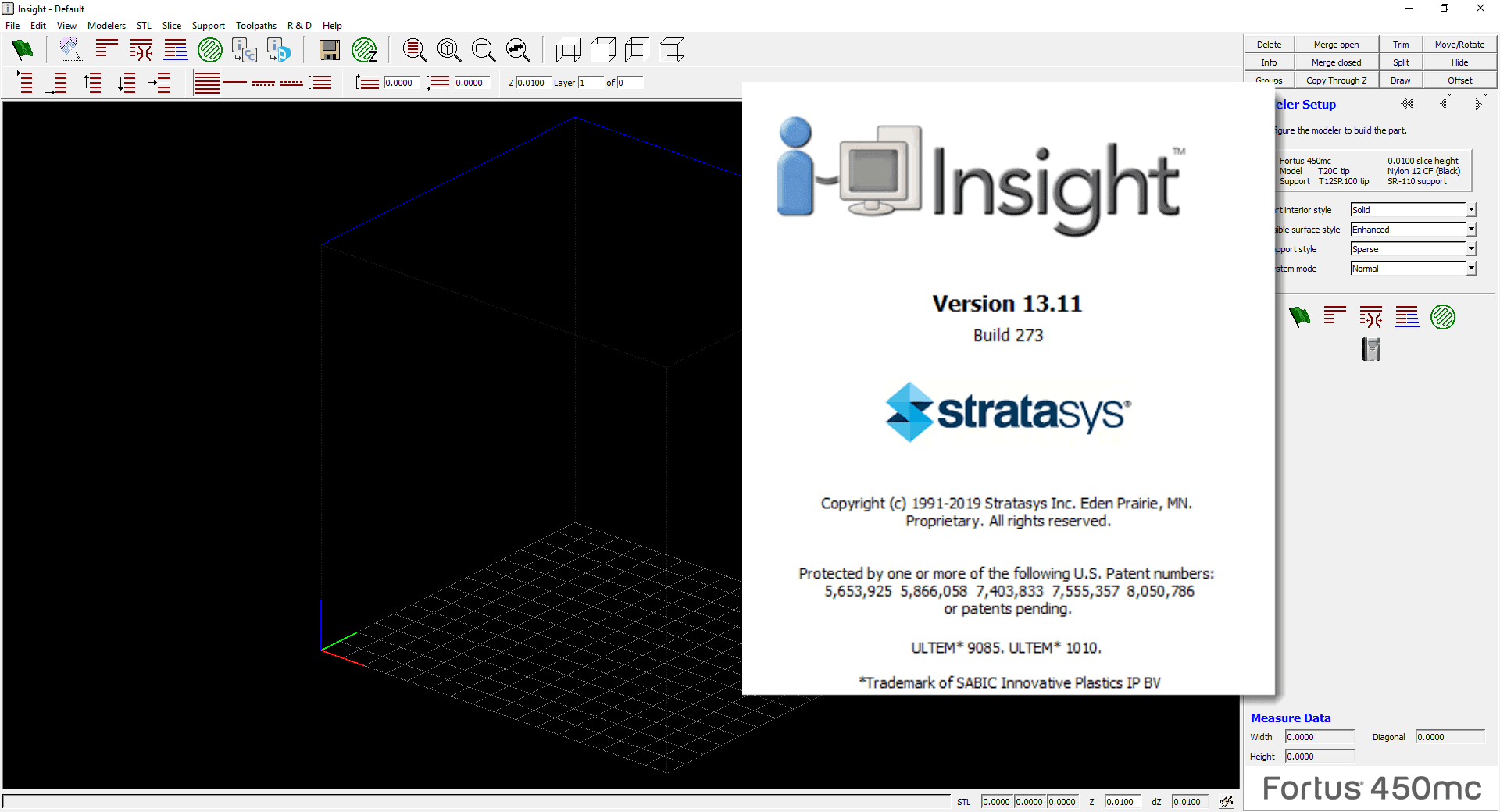Click the magnifier with red lines icon
The width and height of the screenshot is (1500, 812).
pyautogui.click(x=414, y=50)
